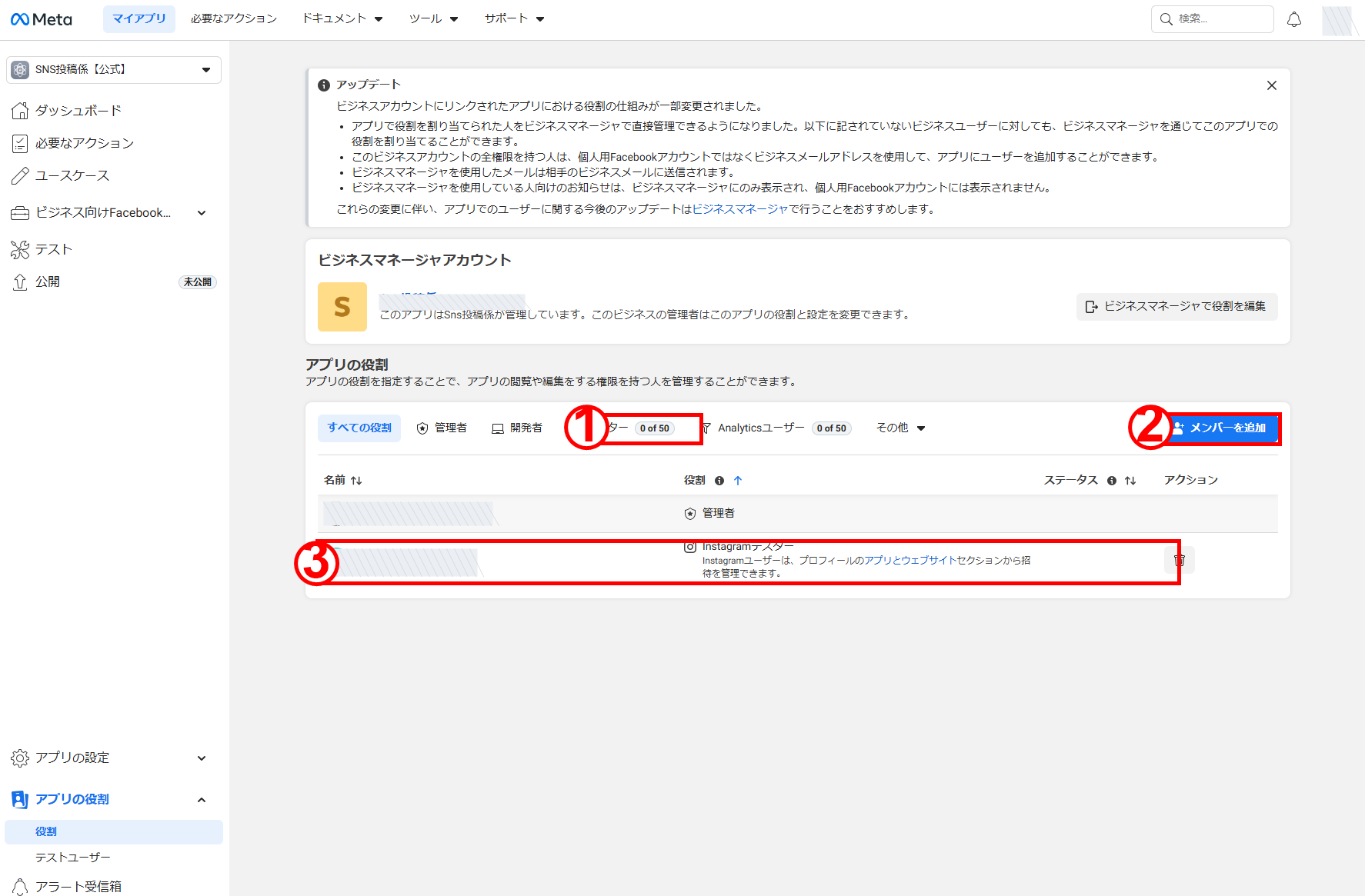
Task: Open ドキュメント dropdown menu
Action: [x=342, y=18]
